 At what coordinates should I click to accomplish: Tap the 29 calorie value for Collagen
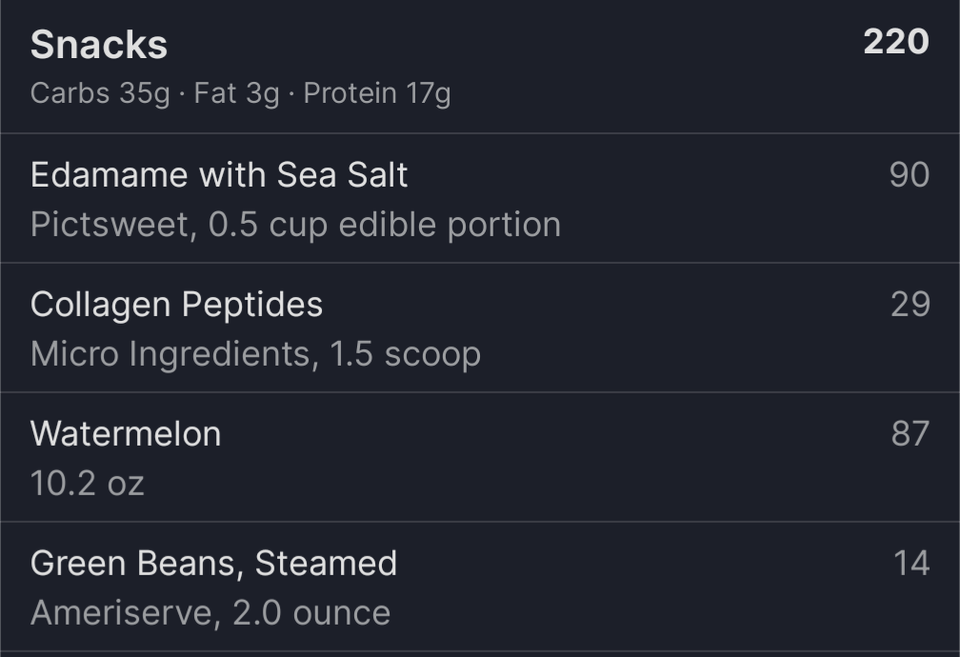click(x=910, y=304)
